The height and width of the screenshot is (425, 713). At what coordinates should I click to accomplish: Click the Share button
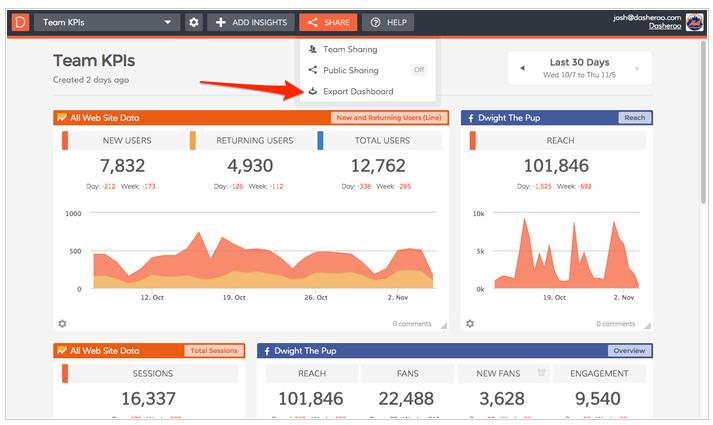(327, 22)
